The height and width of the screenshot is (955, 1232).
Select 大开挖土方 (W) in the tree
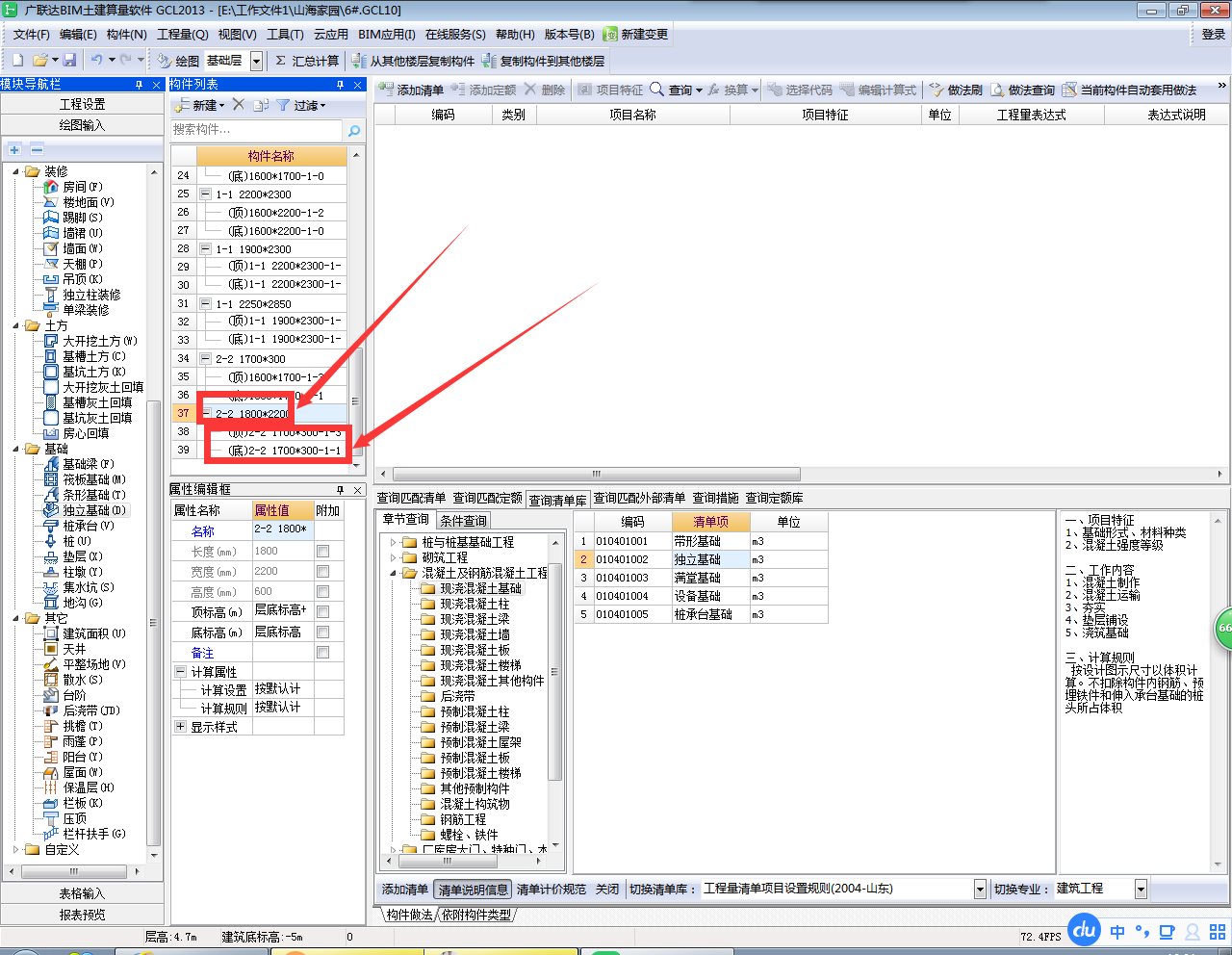click(x=99, y=341)
